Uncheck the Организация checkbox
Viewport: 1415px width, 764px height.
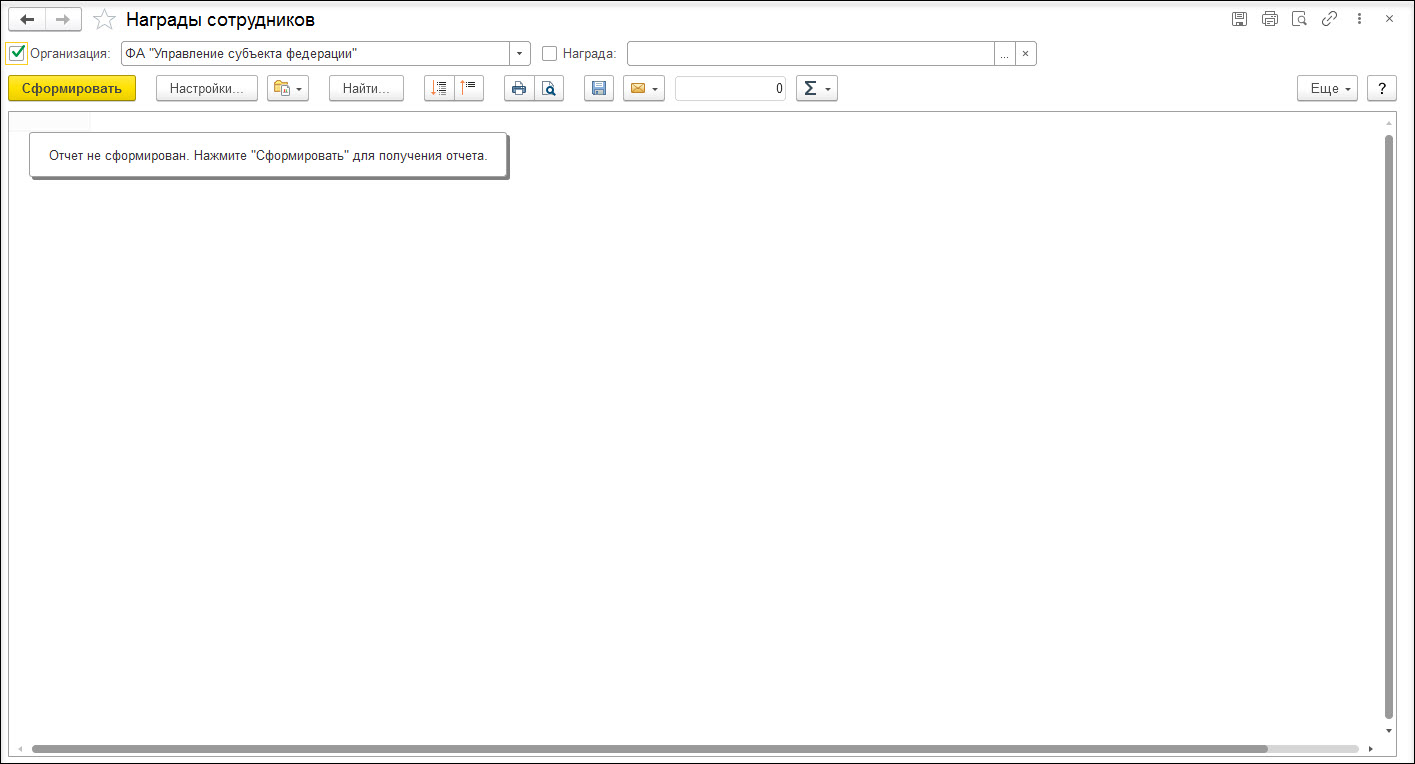tap(17, 53)
